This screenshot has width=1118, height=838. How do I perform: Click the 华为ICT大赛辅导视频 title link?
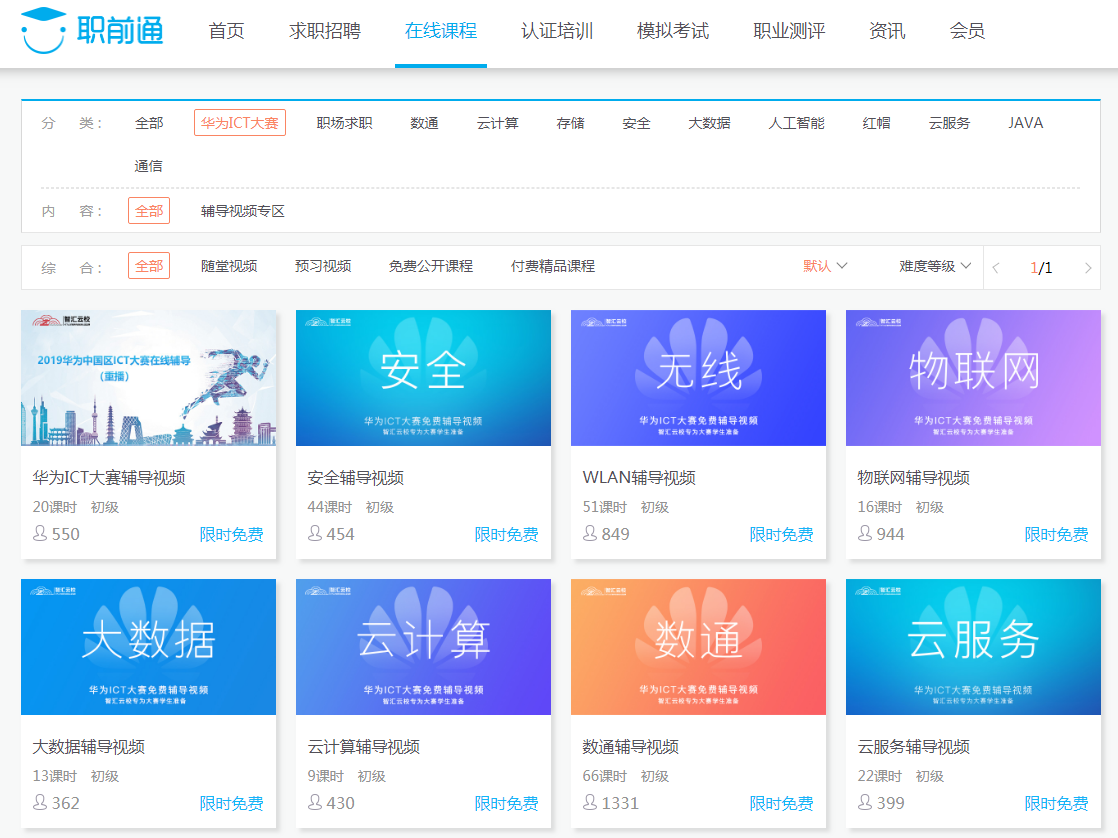pyautogui.click(x=109, y=477)
